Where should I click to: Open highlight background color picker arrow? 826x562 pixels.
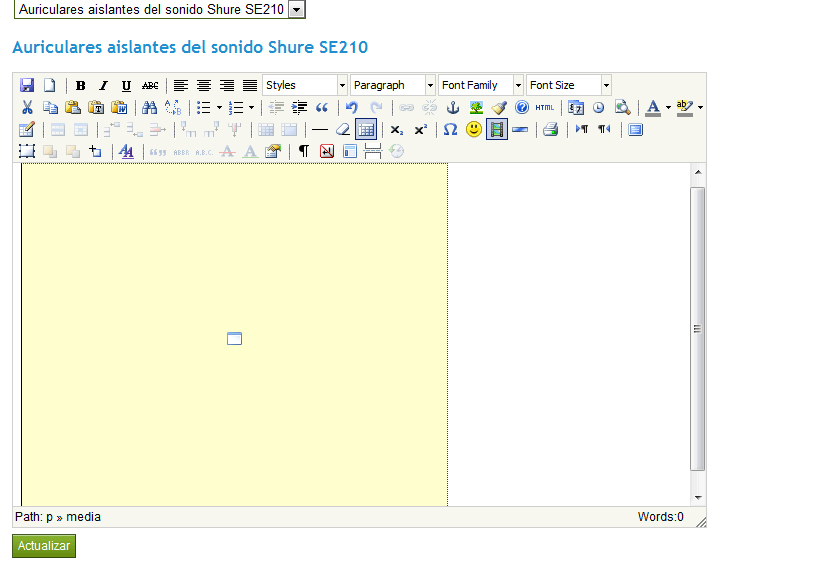pos(700,107)
